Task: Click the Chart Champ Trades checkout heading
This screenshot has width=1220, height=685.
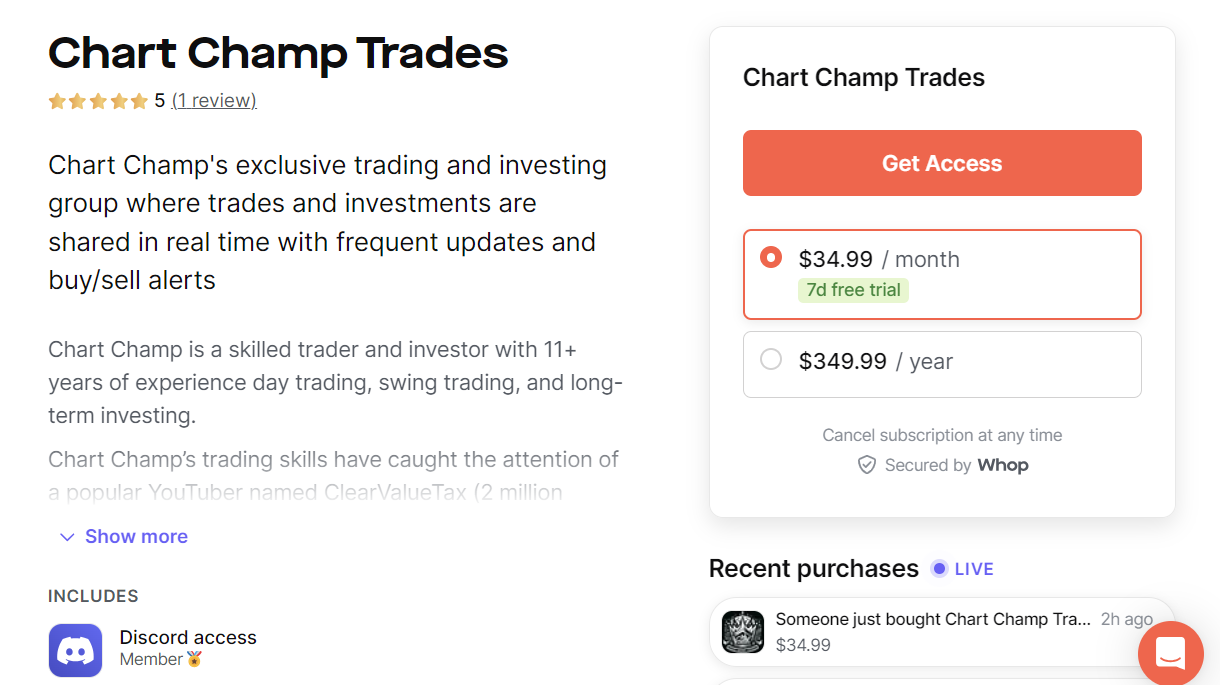Action: click(864, 77)
